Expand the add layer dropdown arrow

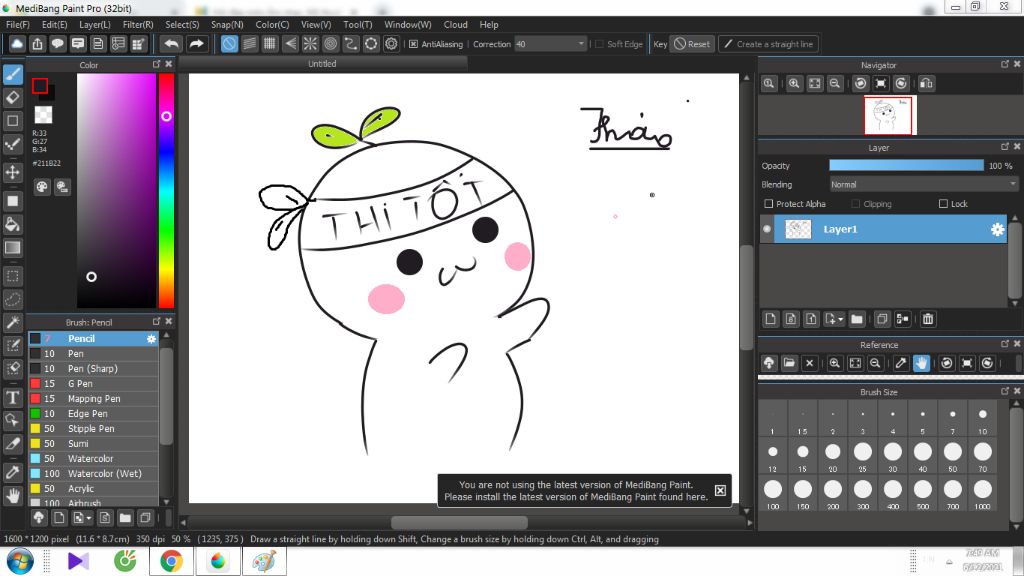[x=840, y=319]
